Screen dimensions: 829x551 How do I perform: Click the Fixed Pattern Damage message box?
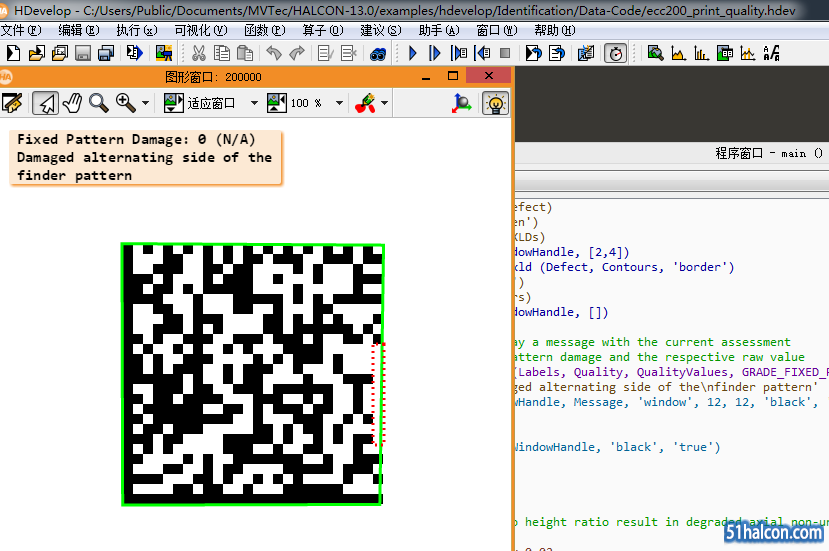pyautogui.click(x=145, y=158)
